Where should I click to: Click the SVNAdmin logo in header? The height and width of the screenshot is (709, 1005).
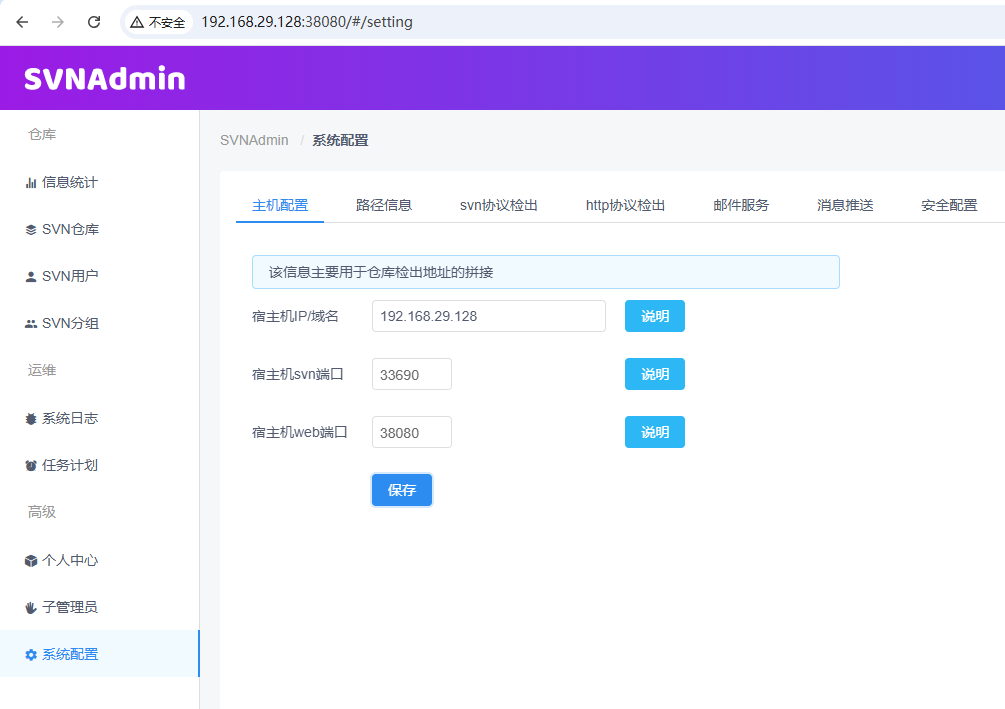(104, 78)
